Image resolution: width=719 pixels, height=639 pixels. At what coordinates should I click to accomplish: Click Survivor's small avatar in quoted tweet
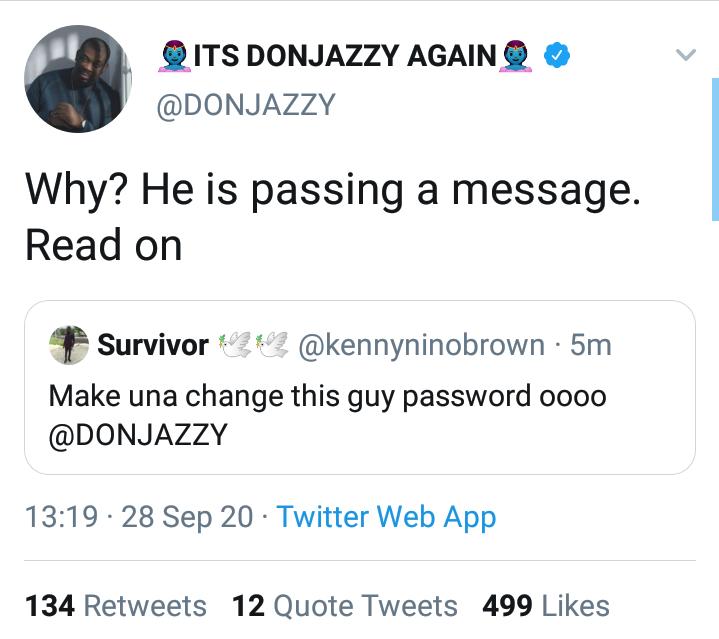68,345
